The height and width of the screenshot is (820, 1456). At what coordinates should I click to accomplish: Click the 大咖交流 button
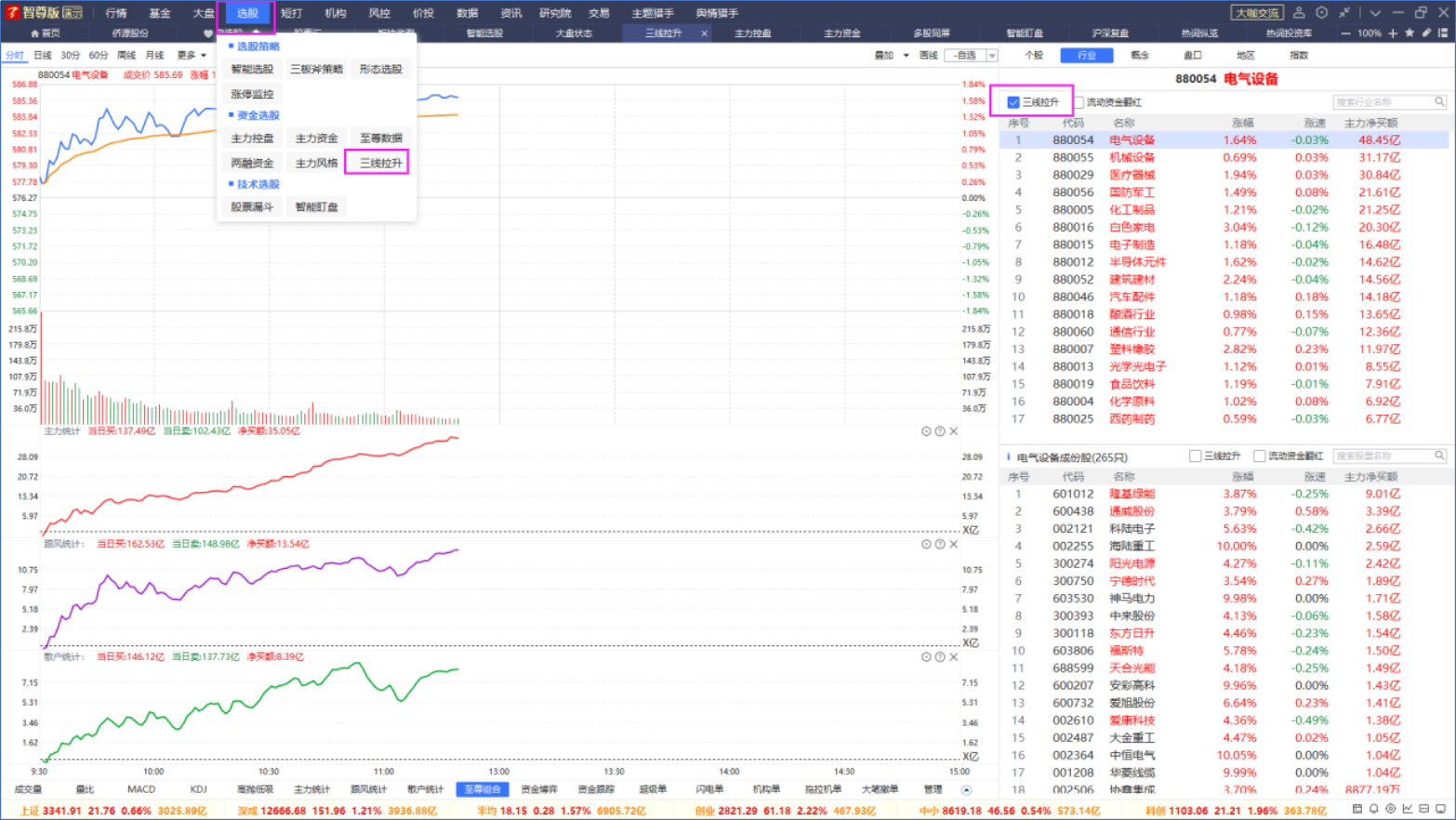point(1256,13)
